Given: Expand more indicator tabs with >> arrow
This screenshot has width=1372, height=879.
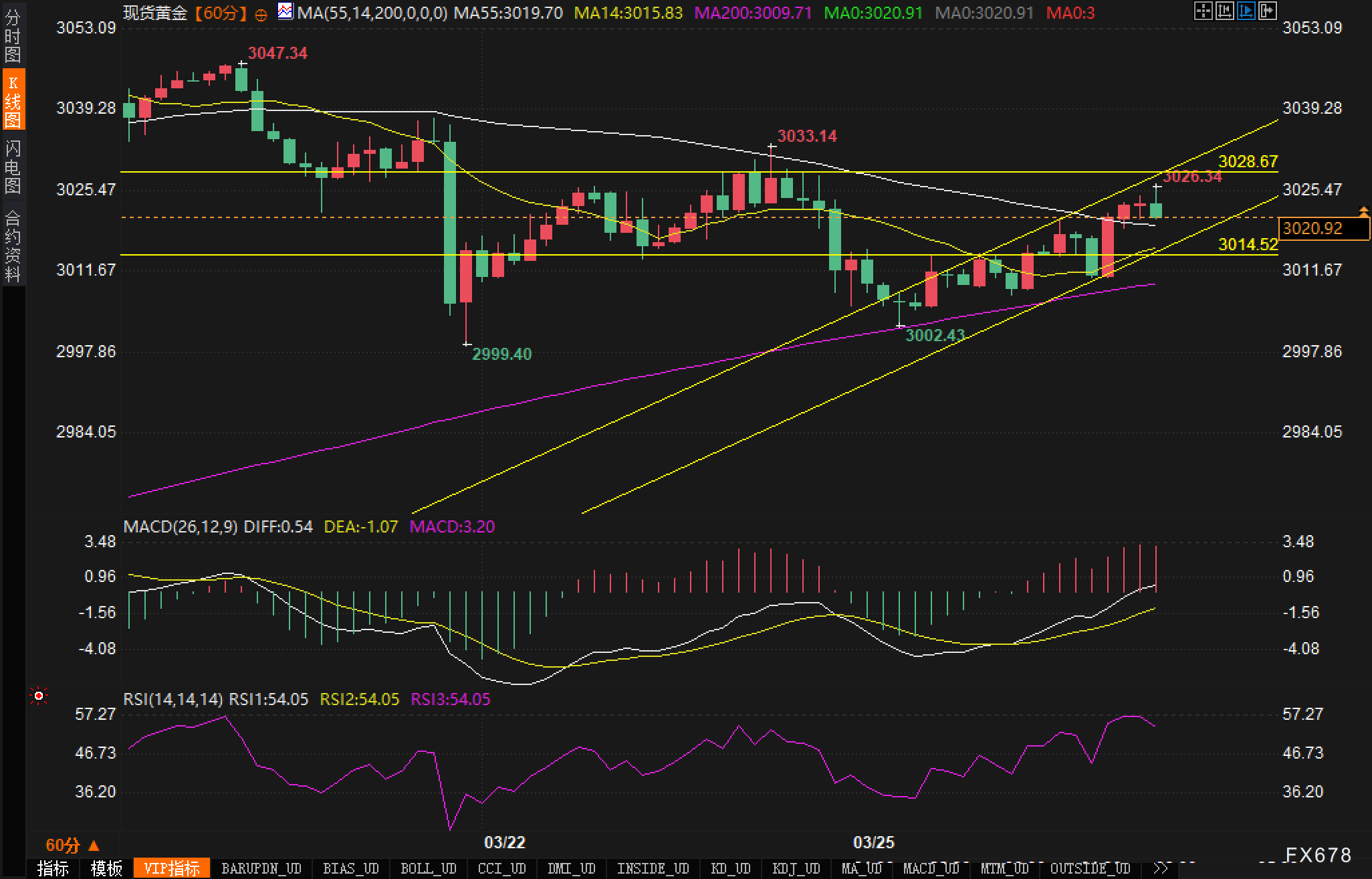Looking at the screenshot, I should [x=1161, y=868].
